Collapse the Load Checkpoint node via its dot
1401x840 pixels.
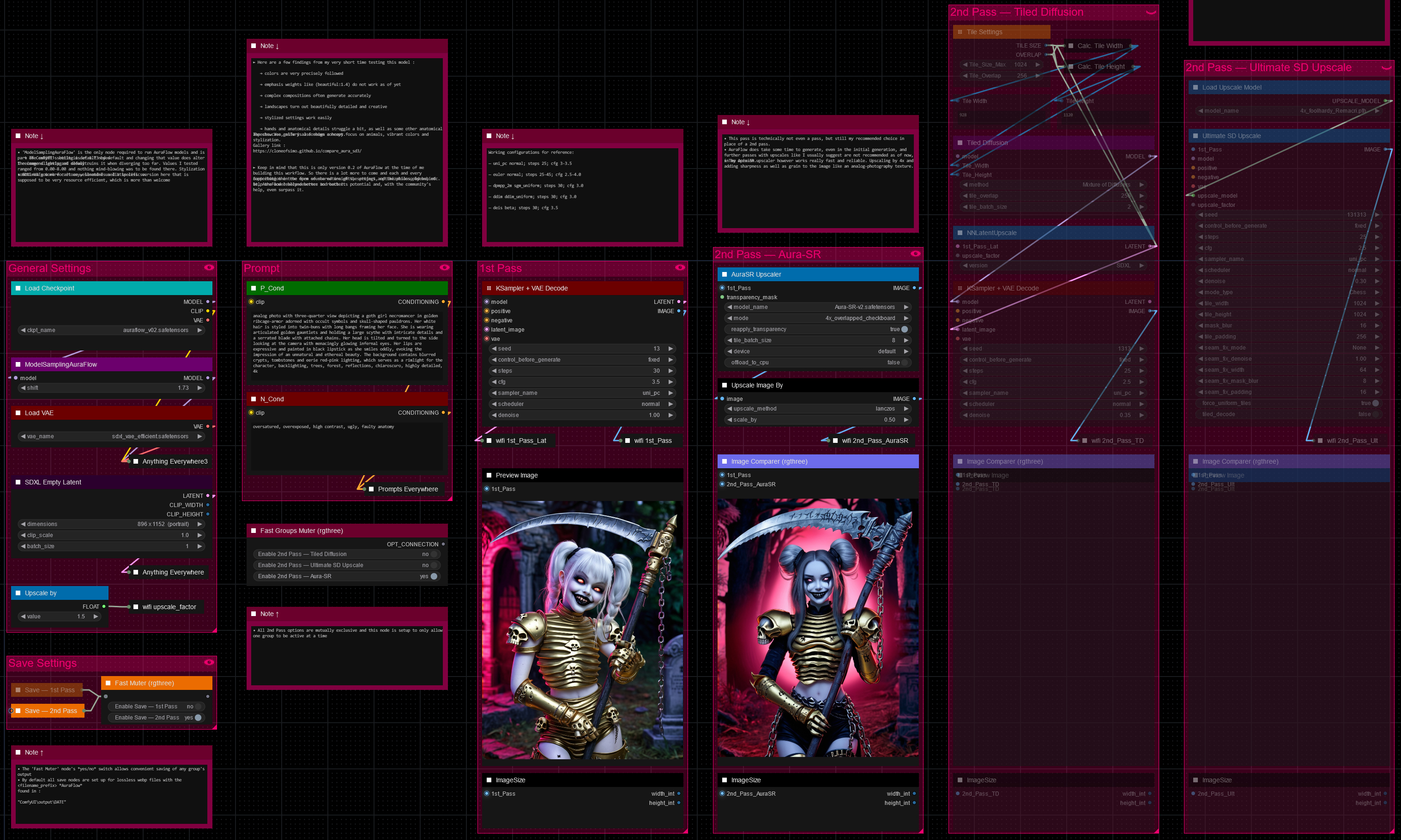click(18, 288)
